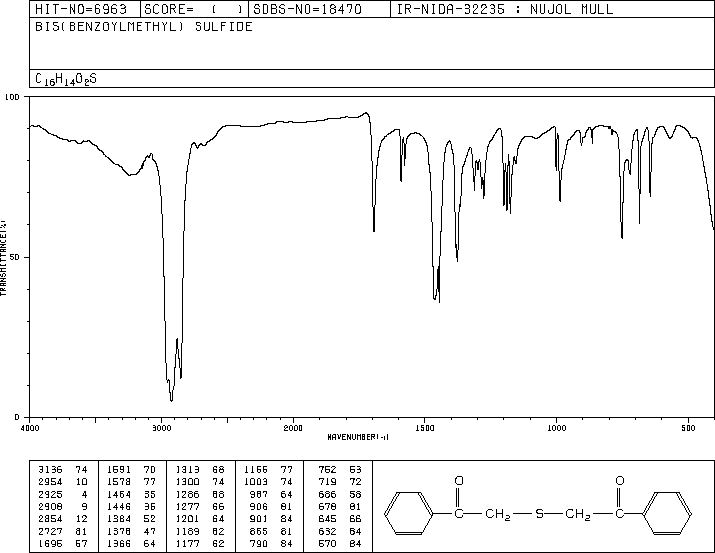Select peak table entry 1446 36
The width and height of the screenshot is (715, 553).
click(x=131, y=506)
